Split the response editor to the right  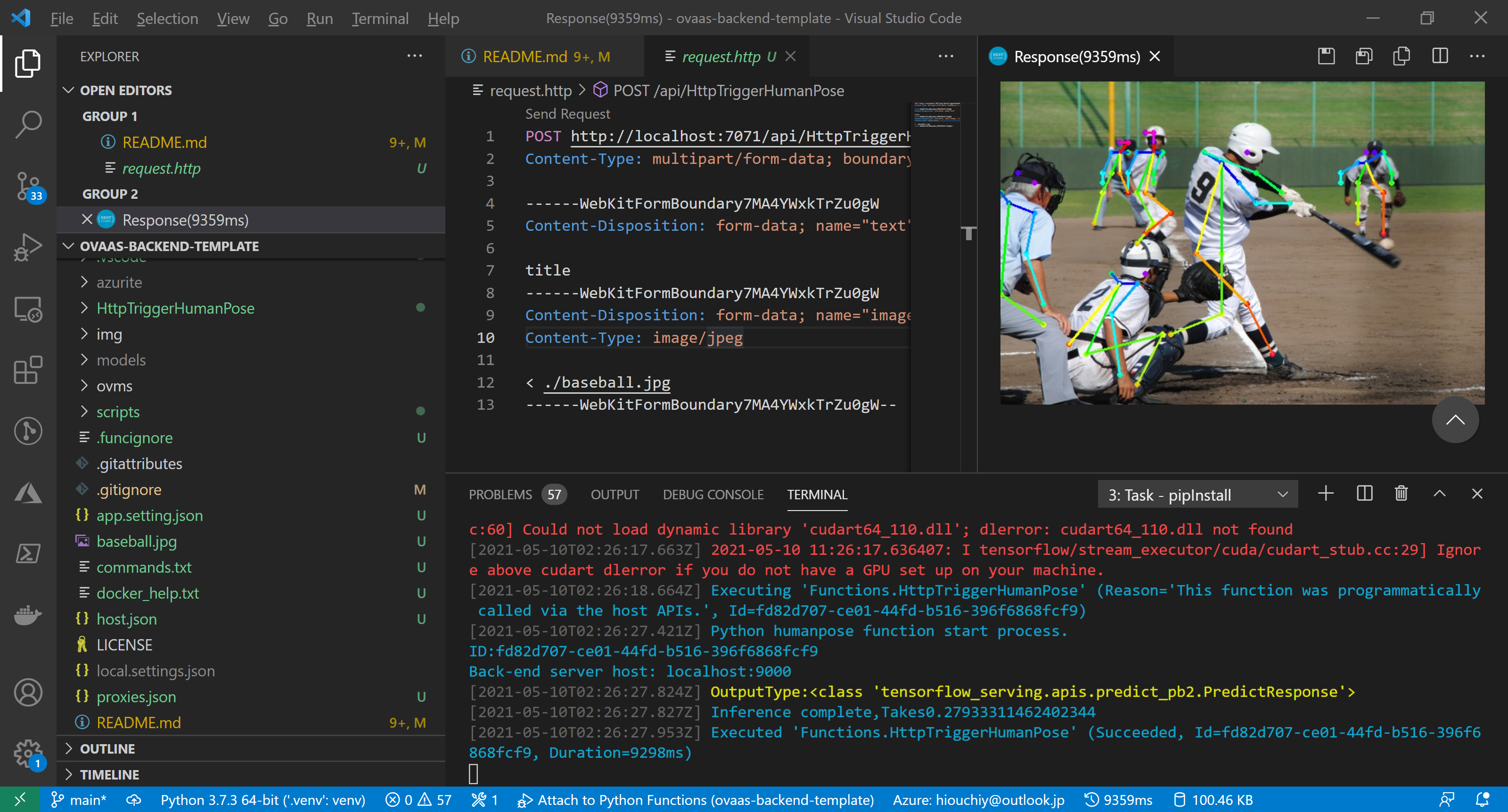pos(1440,57)
